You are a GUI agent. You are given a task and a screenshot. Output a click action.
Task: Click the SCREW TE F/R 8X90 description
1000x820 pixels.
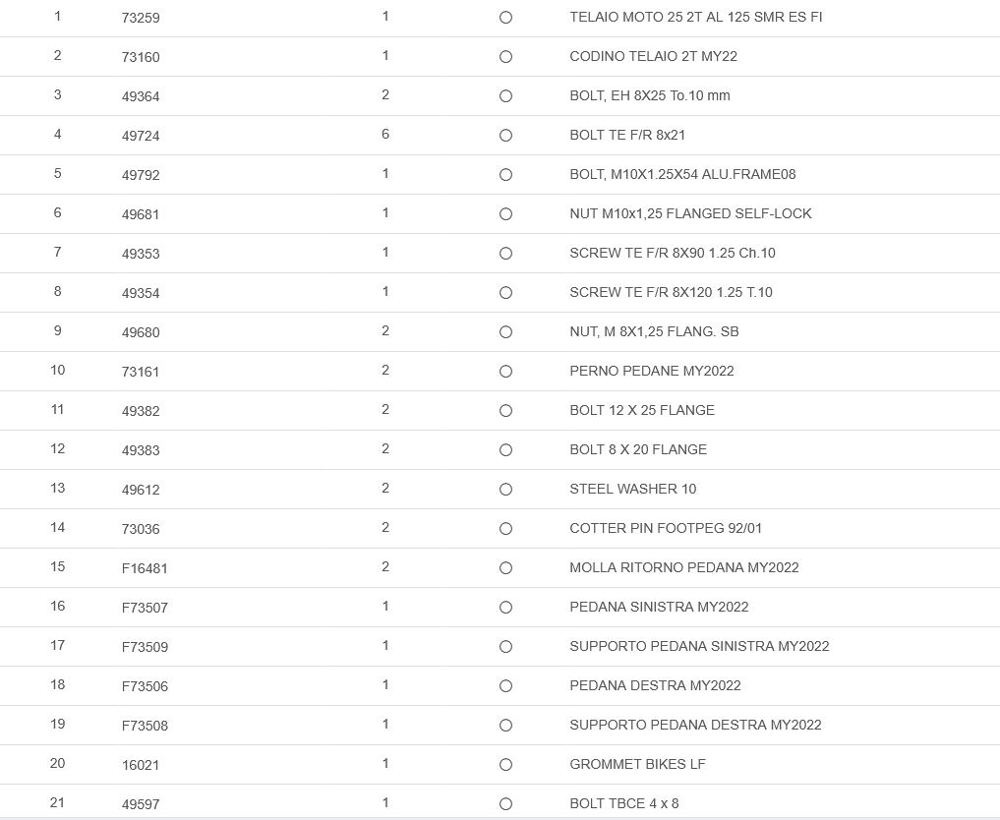pyautogui.click(x=672, y=253)
